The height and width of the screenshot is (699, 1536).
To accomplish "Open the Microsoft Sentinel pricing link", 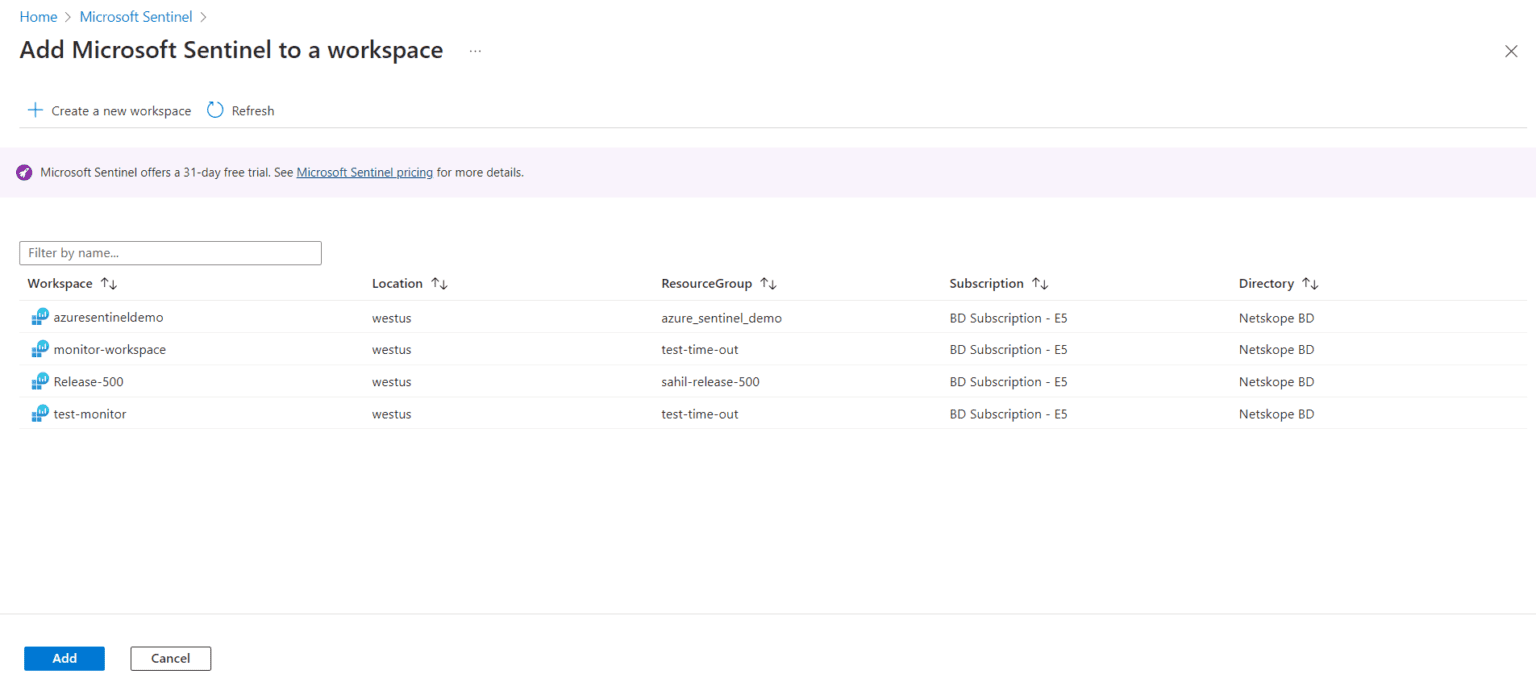I will point(364,172).
